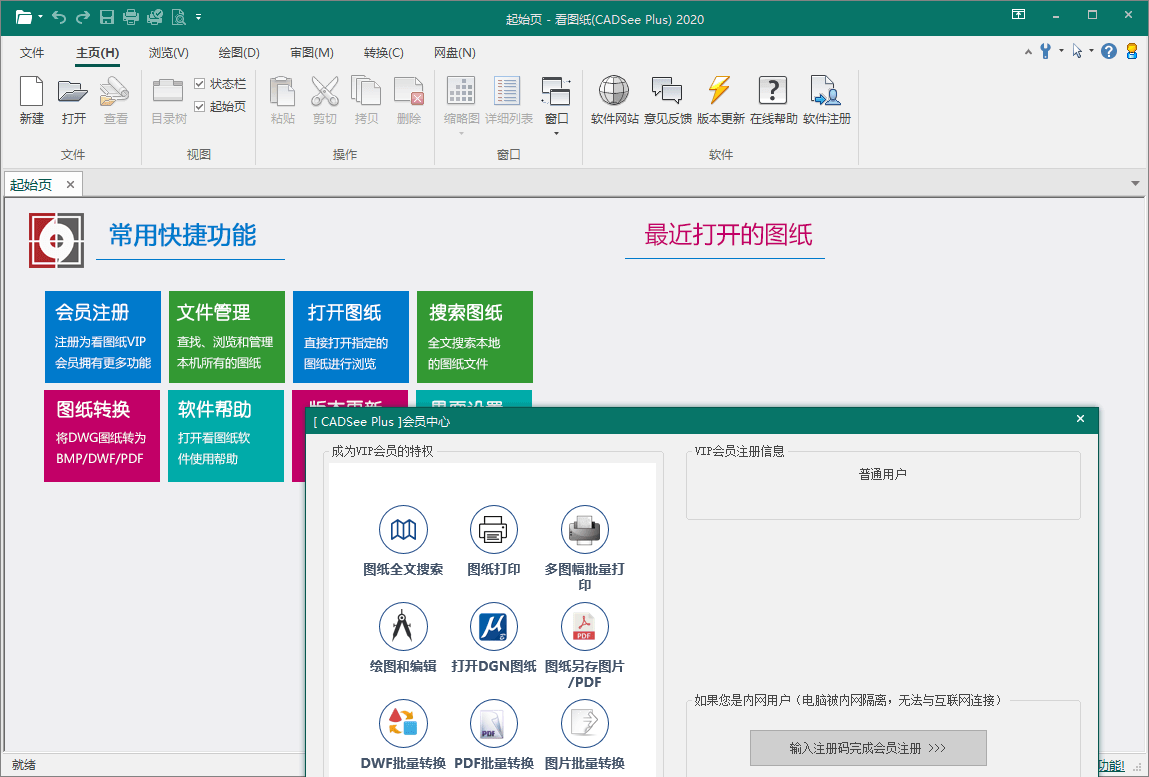Switch to the 浏览(V) ribbon tab
This screenshot has width=1149, height=777.
click(168, 53)
